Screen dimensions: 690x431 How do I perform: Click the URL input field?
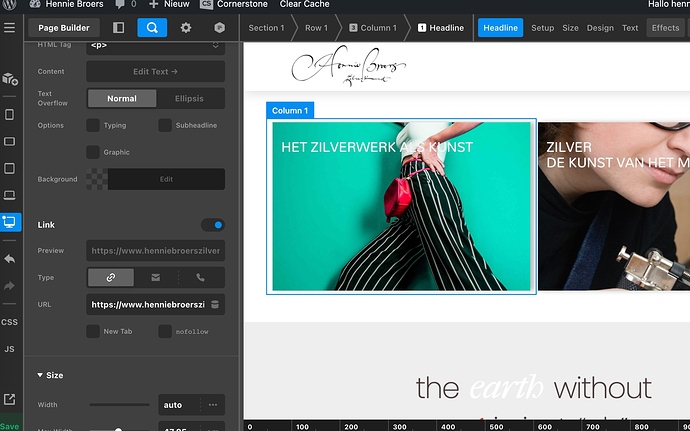pyautogui.click(x=155, y=304)
